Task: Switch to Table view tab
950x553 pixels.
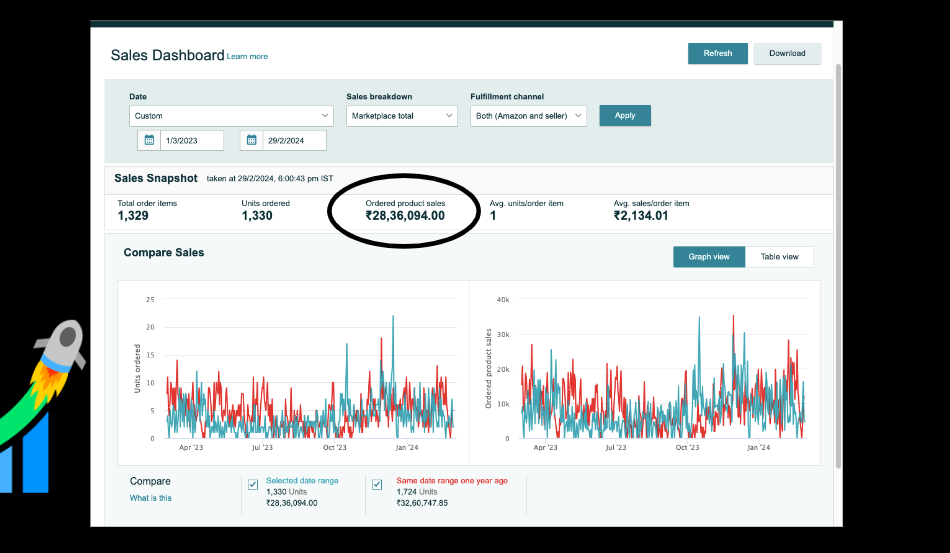Action: 780,257
